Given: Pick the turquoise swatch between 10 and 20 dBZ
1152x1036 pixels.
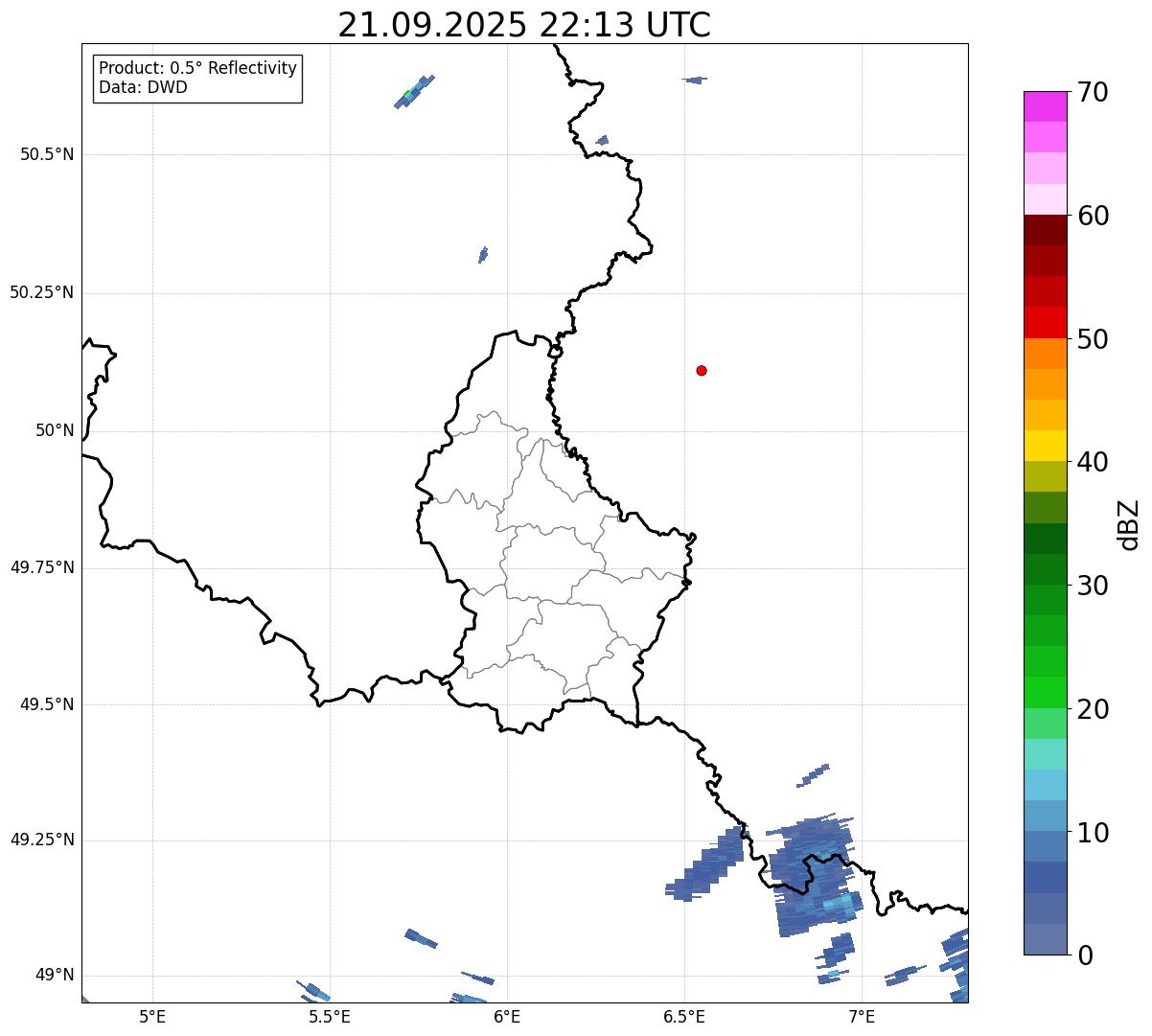Looking at the screenshot, I should click(1045, 754).
